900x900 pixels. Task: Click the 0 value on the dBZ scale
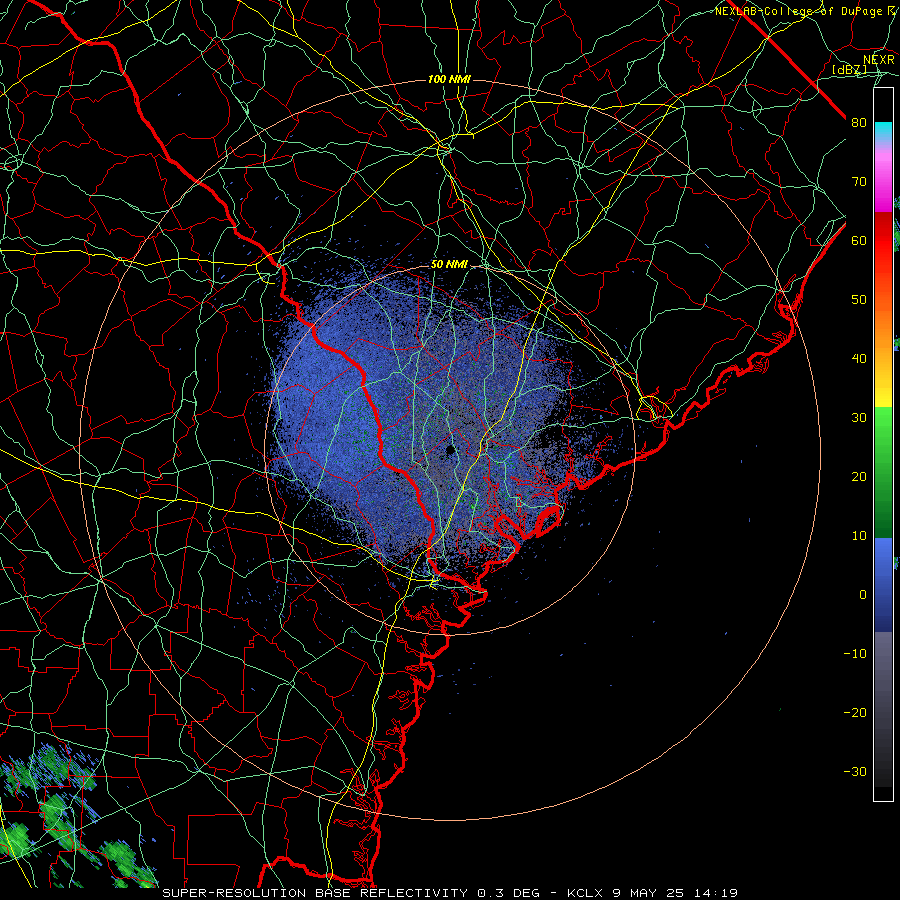(x=863, y=595)
